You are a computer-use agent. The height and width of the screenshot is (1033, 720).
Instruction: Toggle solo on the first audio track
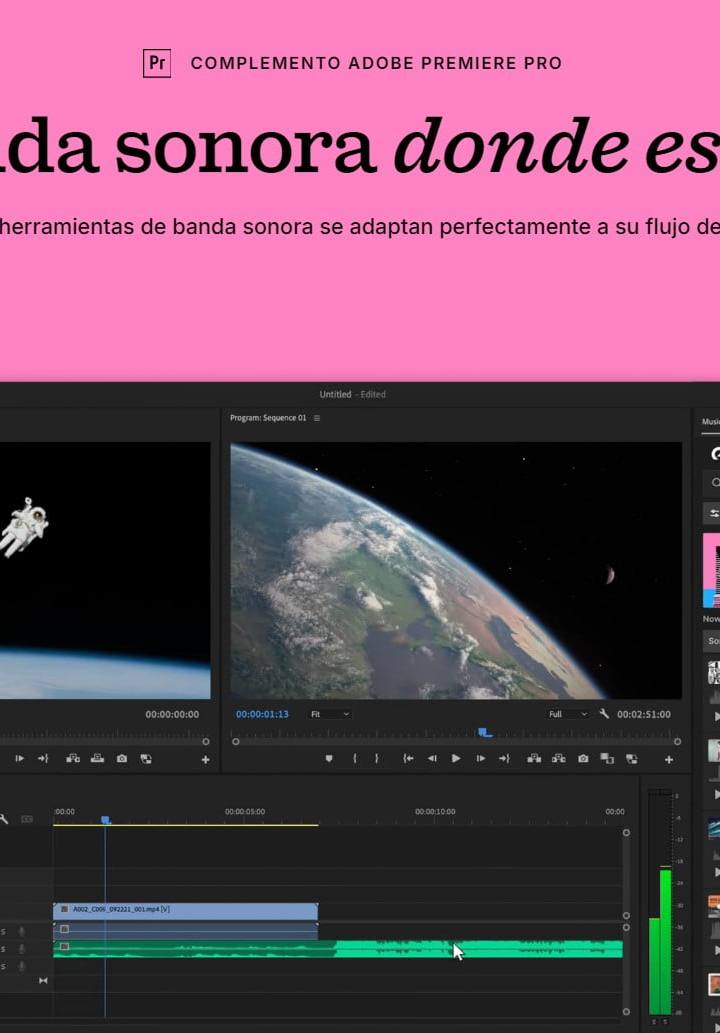click(x=3, y=931)
